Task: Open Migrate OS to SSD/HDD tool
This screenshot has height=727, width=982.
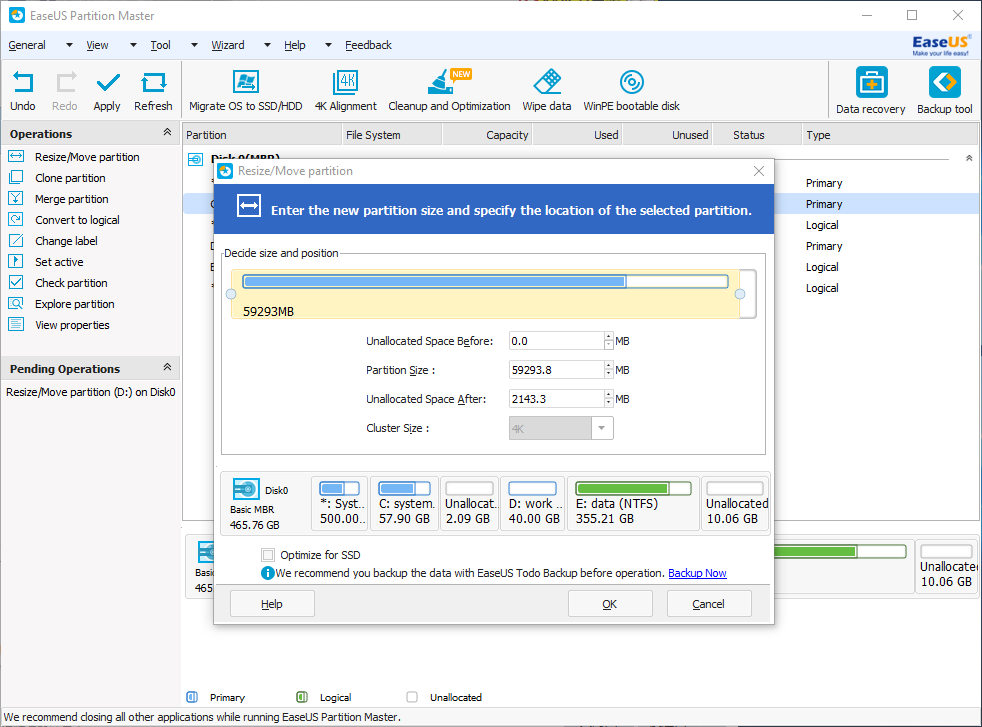Action: point(246,82)
